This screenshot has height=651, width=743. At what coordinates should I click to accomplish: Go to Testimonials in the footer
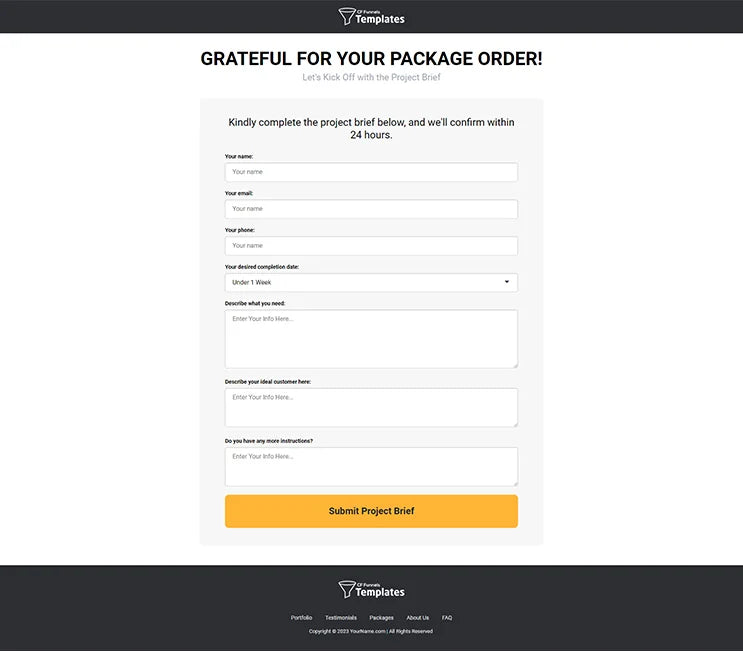341,618
